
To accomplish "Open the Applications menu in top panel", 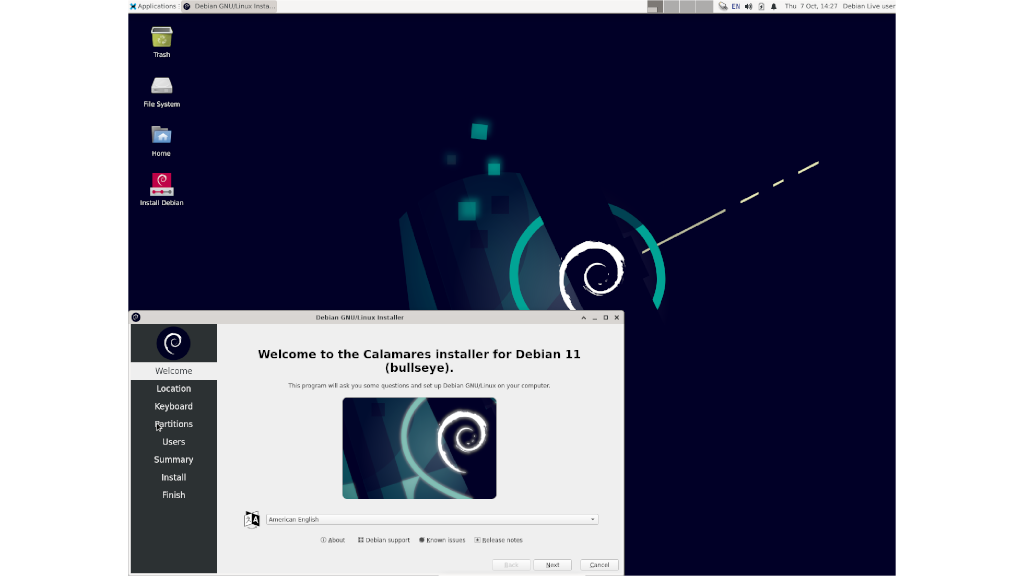I will click(153, 6).
